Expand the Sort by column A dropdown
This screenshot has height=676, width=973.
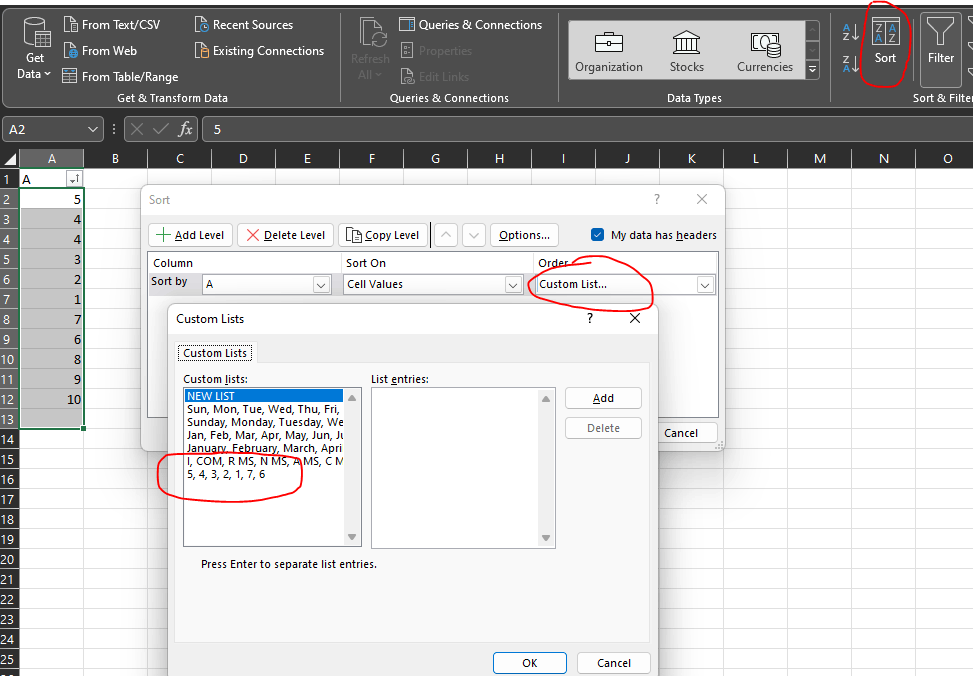point(321,285)
